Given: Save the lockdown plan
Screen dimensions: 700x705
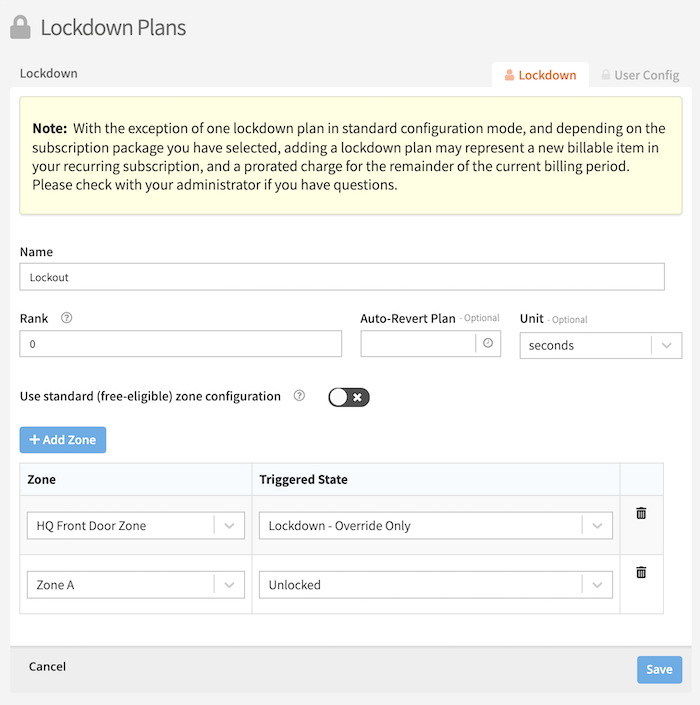Looking at the screenshot, I should 659,669.
